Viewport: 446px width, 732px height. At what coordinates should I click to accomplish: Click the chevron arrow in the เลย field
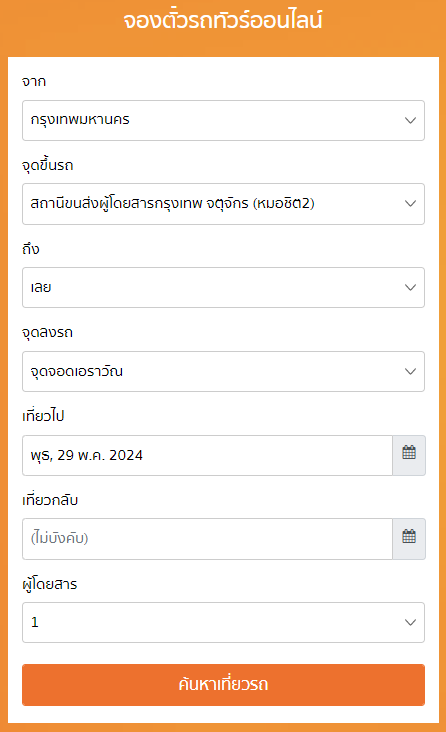(x=410, y=288)
